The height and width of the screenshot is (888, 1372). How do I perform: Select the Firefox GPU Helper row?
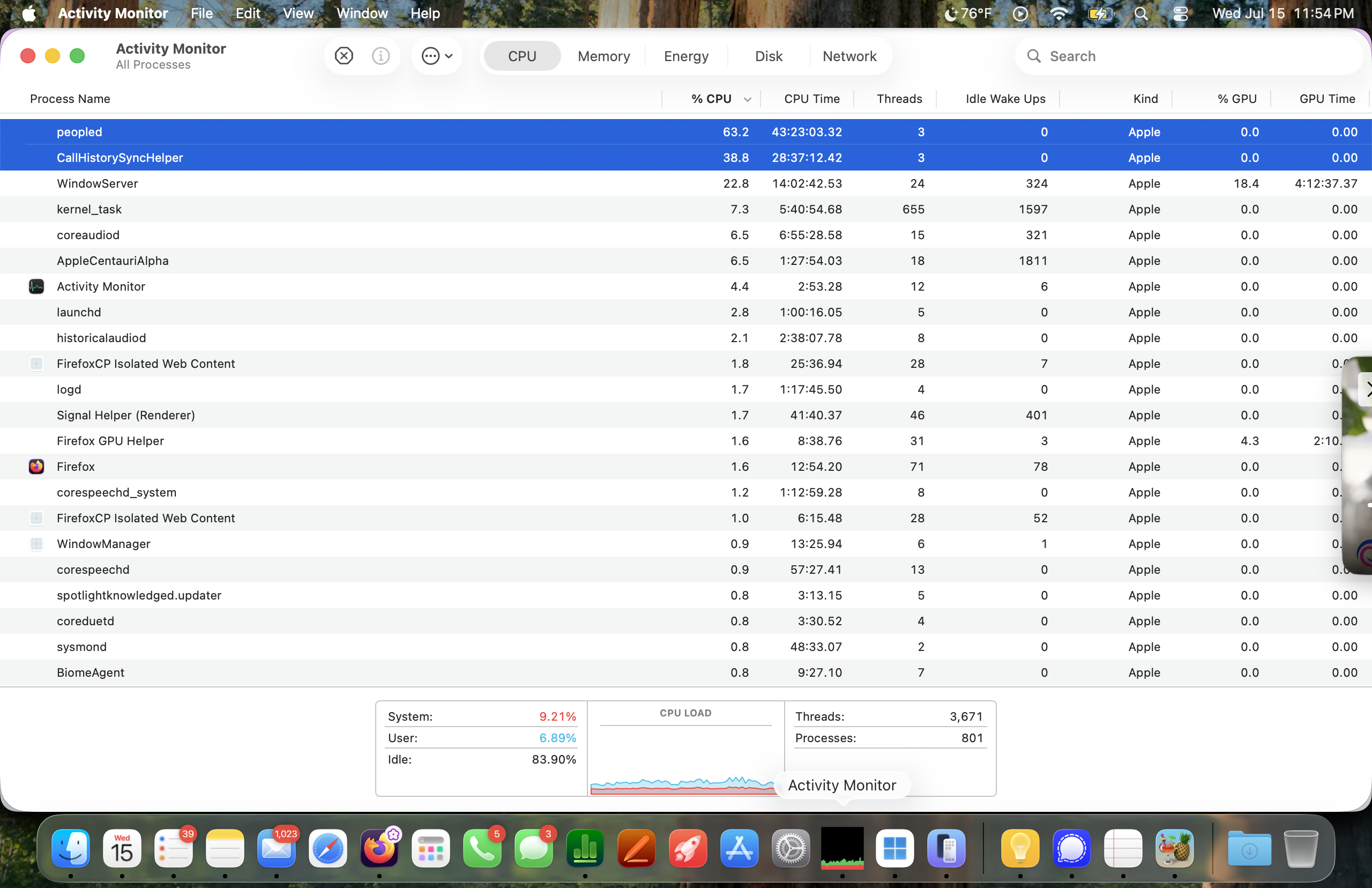coord(685,441)
